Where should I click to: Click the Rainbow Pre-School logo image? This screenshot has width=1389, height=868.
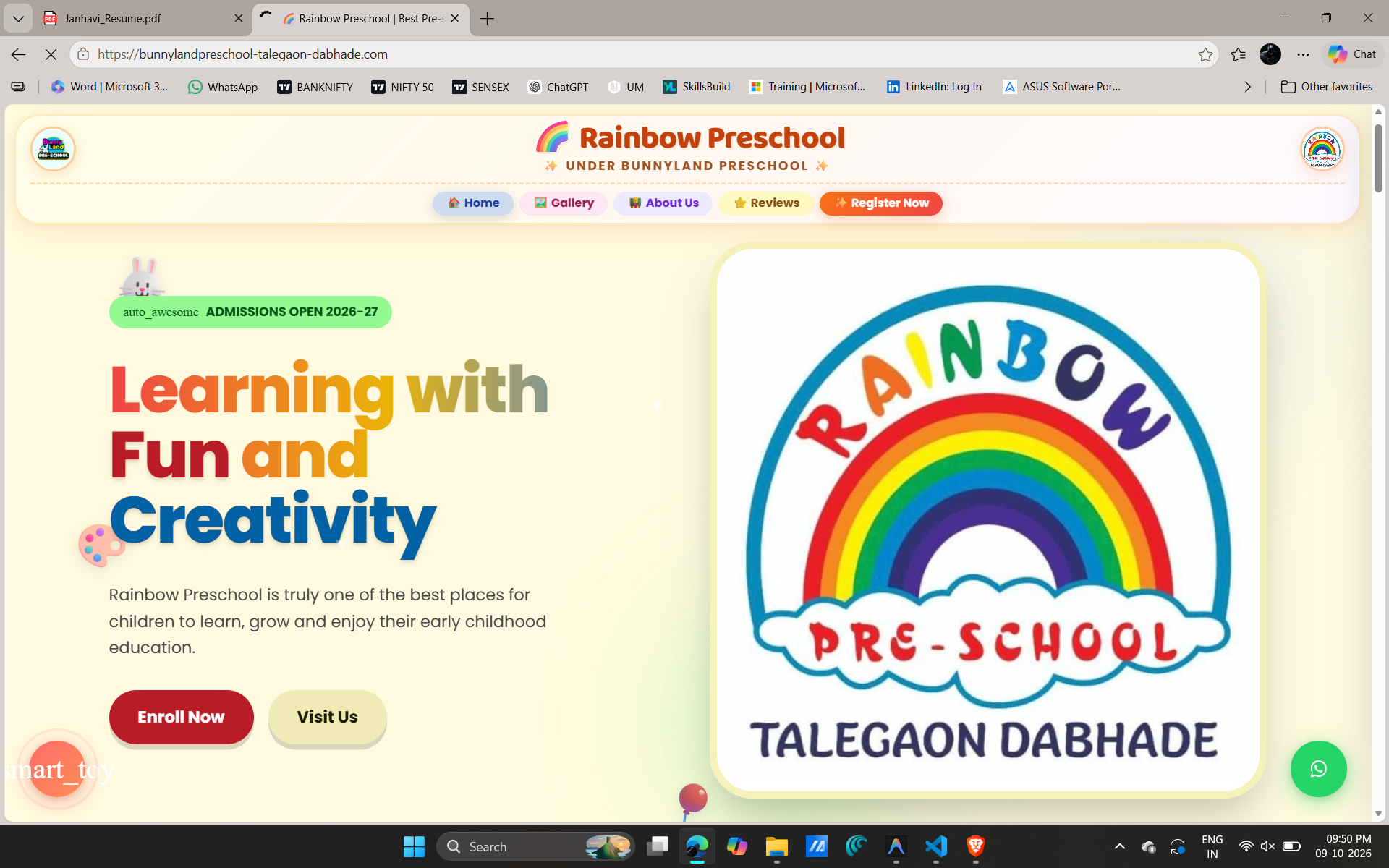pyautogui.click(x=987, y=519)
